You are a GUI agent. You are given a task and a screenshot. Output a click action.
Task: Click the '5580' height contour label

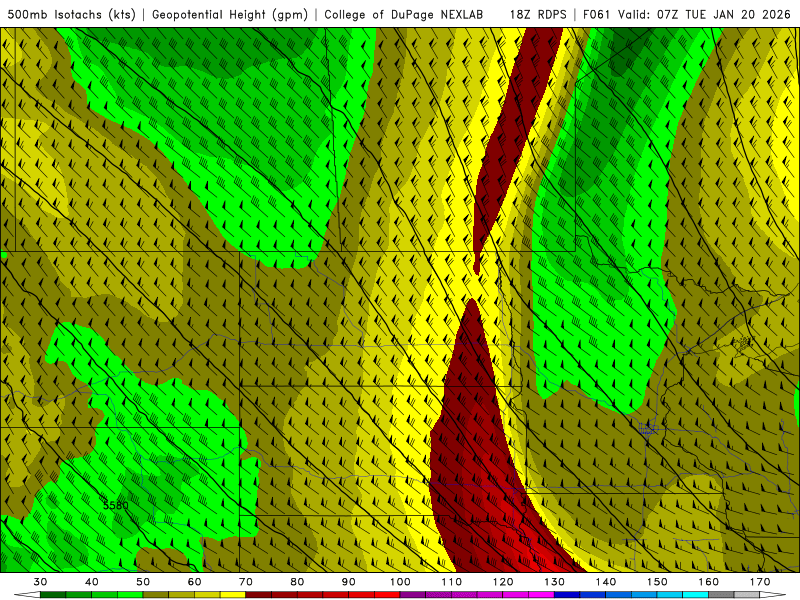116,506
